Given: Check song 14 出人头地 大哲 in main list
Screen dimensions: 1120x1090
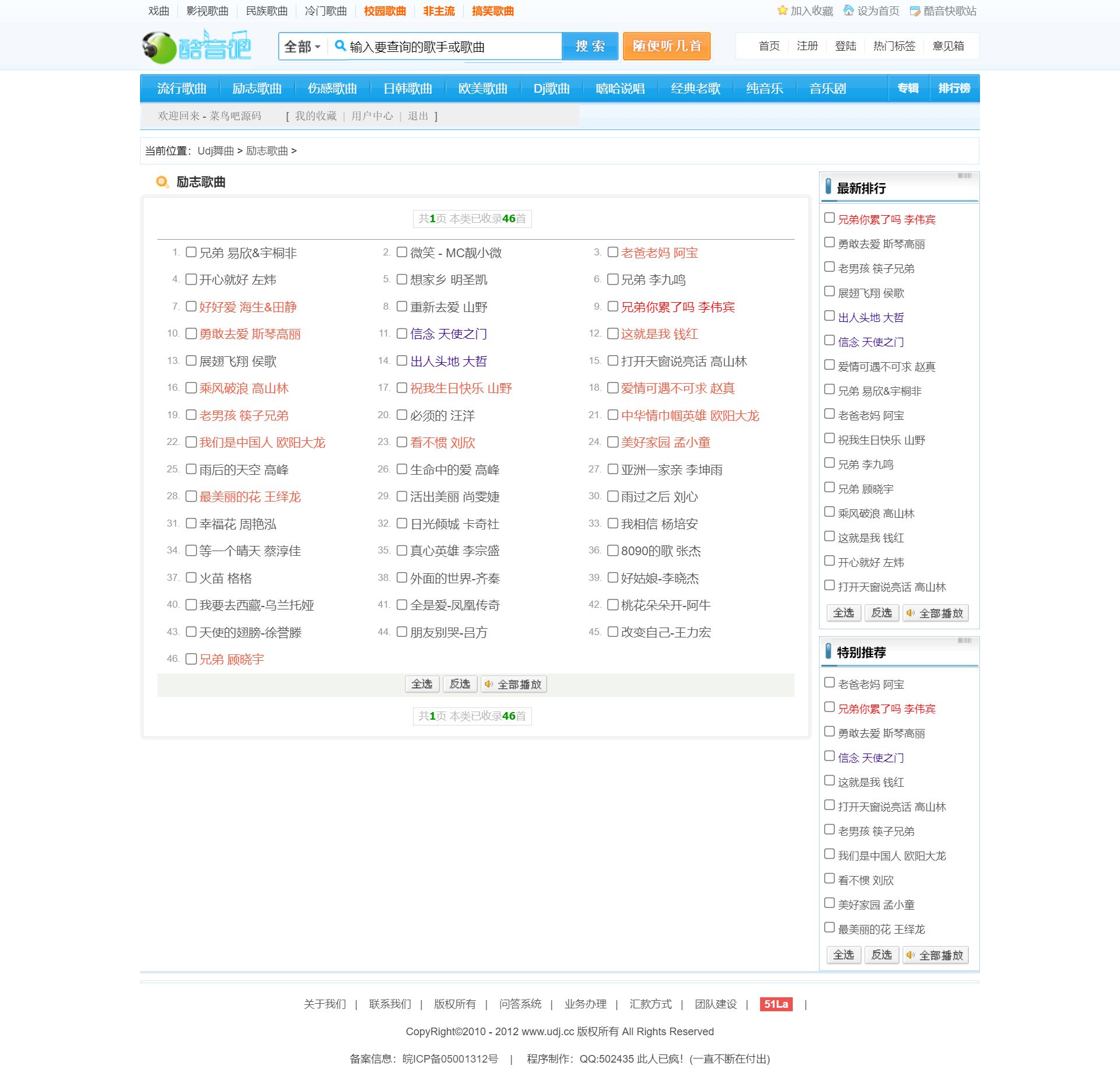Looking at the screenshot, I should point(401,361).
